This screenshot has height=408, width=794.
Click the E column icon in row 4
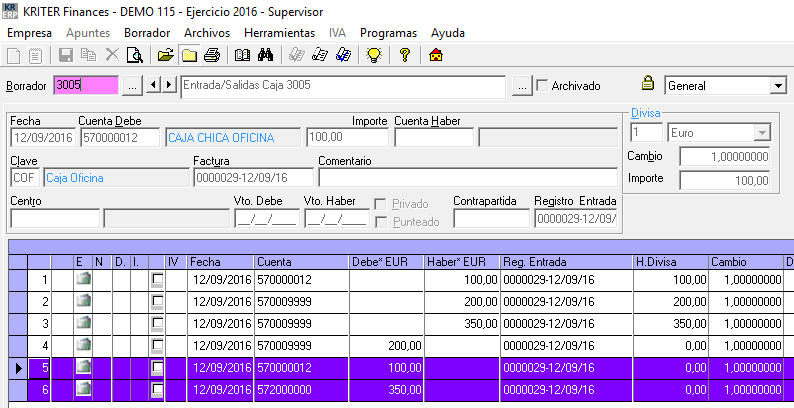84,346
